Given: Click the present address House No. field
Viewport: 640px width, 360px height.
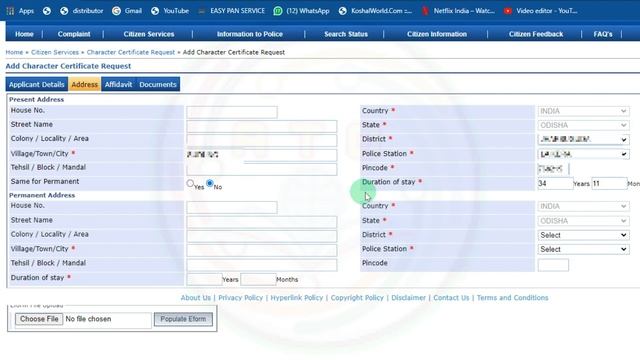Looking at the screenshot, I should [232, 112].
